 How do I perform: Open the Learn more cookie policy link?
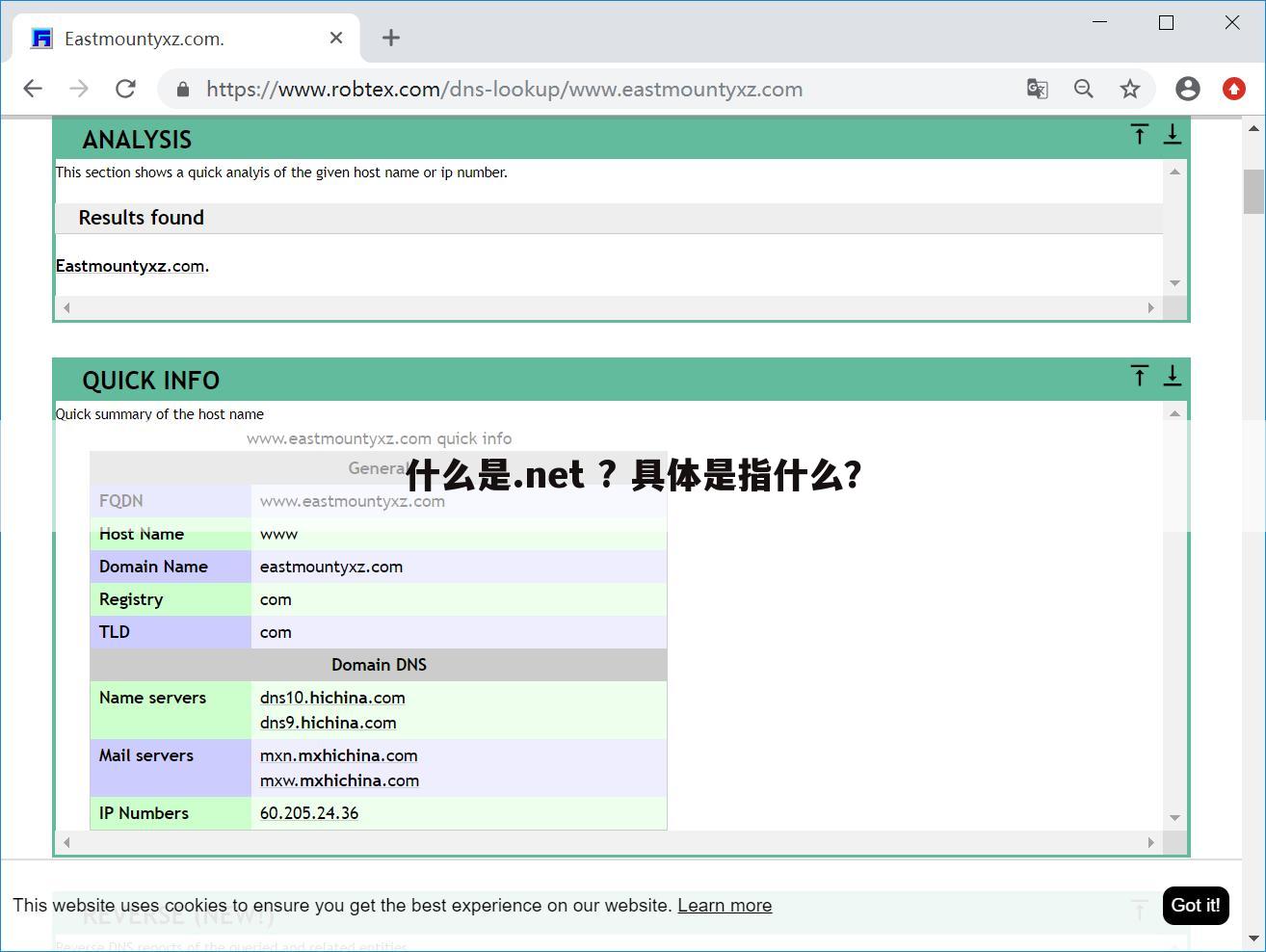click(x=725, y=906)
